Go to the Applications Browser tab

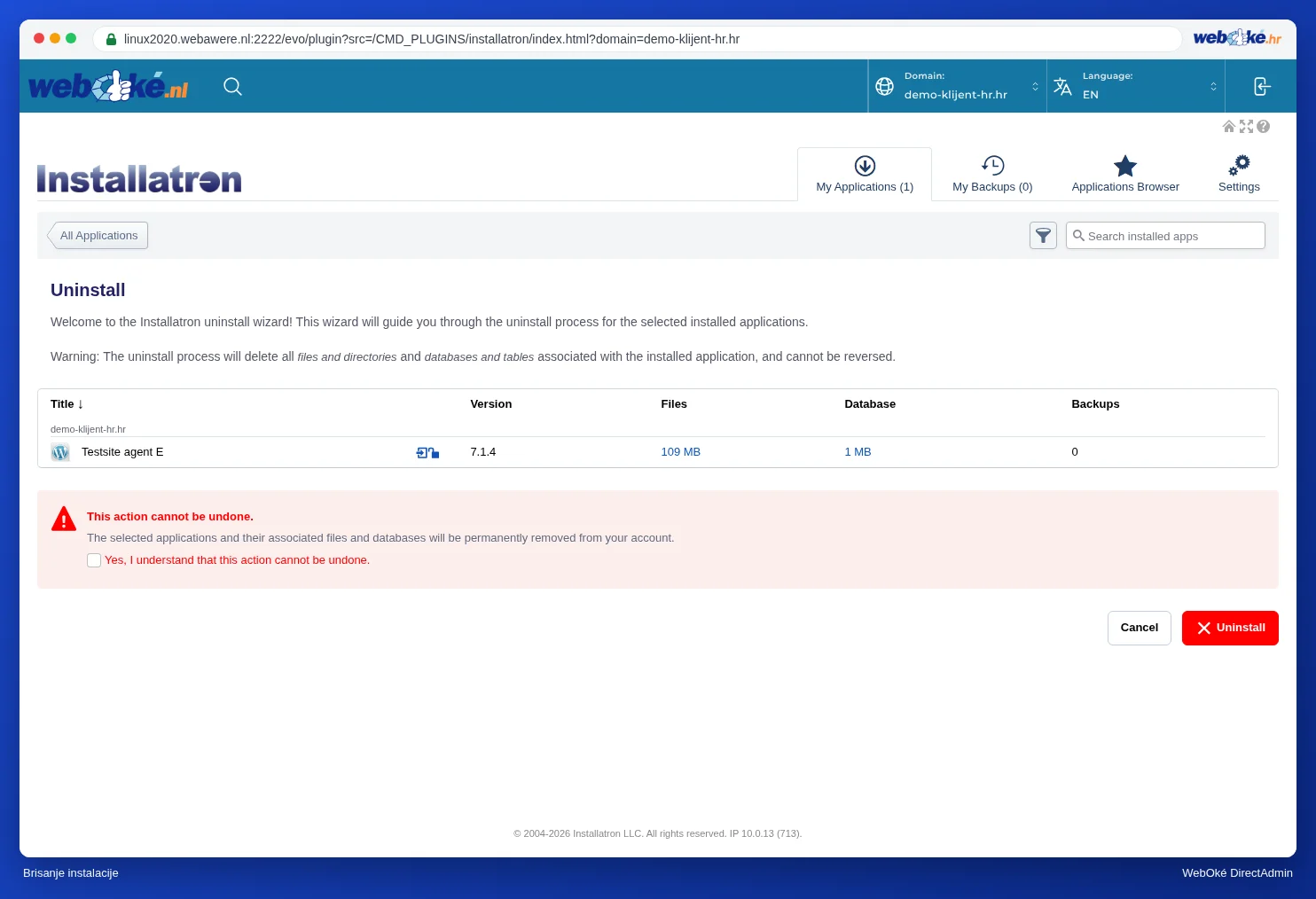point(1125,175)
